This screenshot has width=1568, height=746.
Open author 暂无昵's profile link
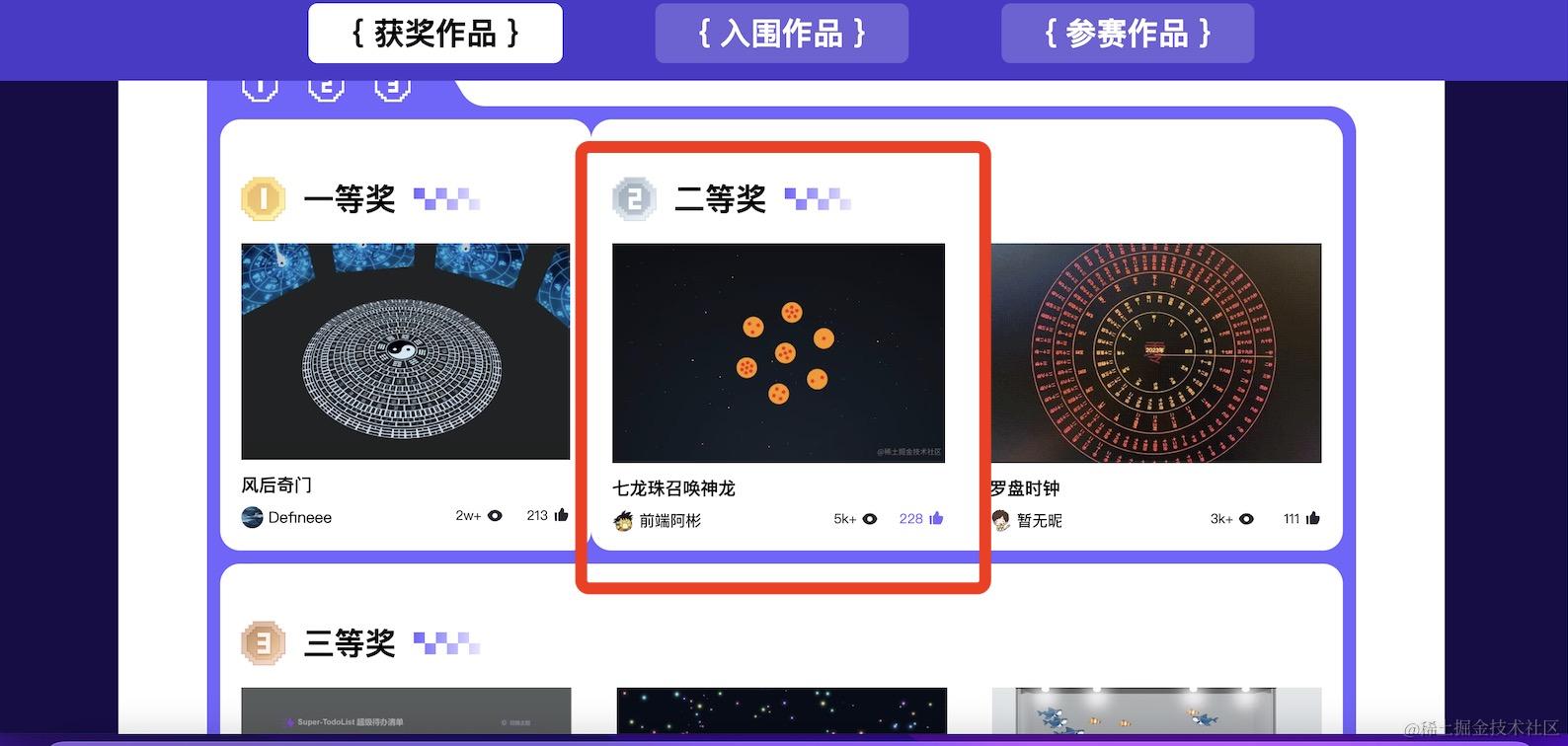(x=1040, y=520)
